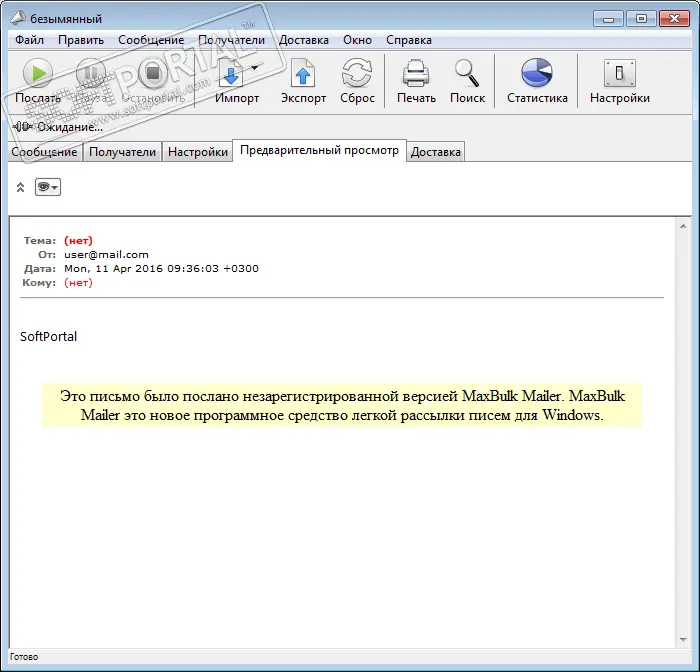Click the green Послать (Send) icon
The height and width of the screenshot is (672, 700).
37,74
